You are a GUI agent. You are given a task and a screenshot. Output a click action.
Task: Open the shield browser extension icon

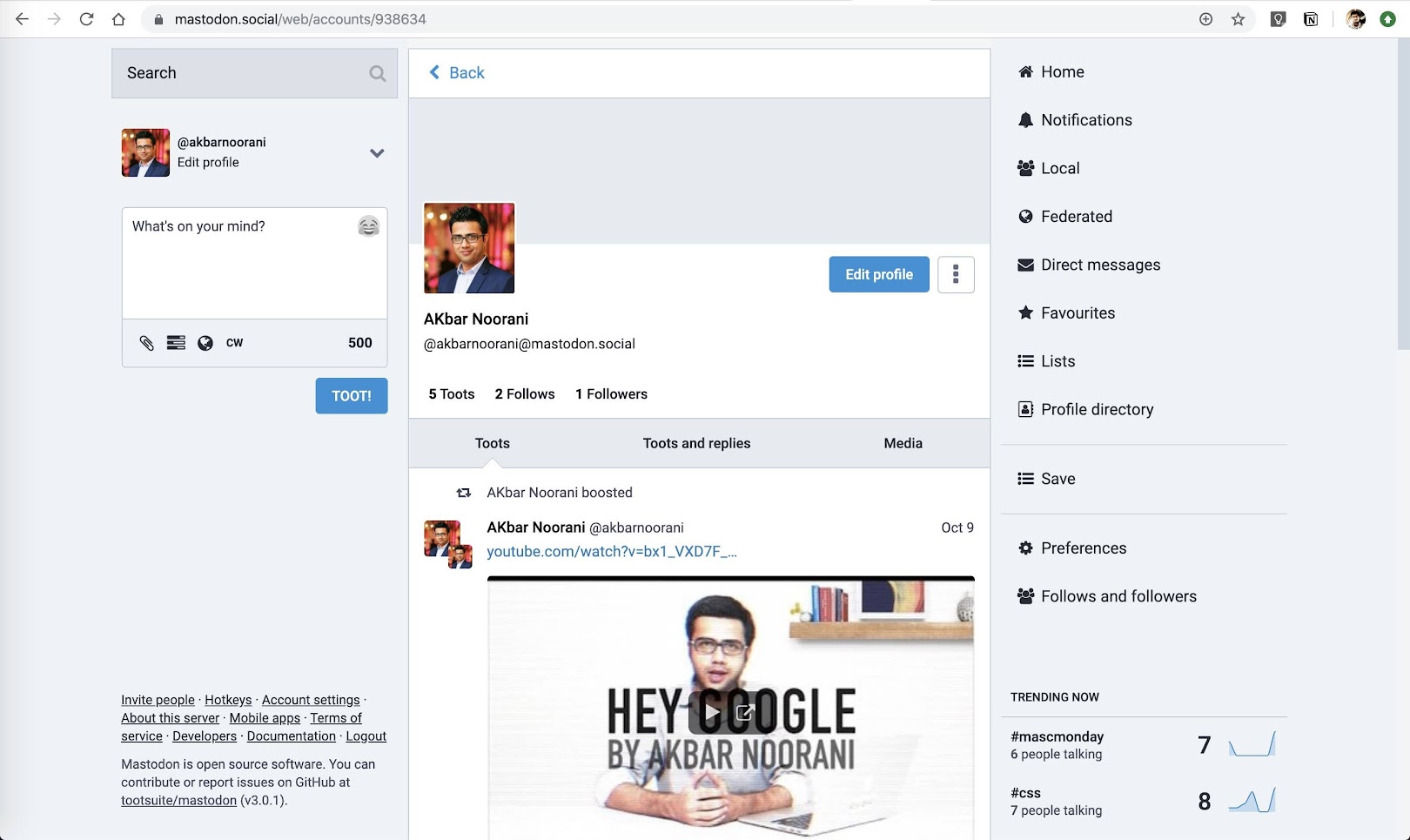(x=1279, y=19)
